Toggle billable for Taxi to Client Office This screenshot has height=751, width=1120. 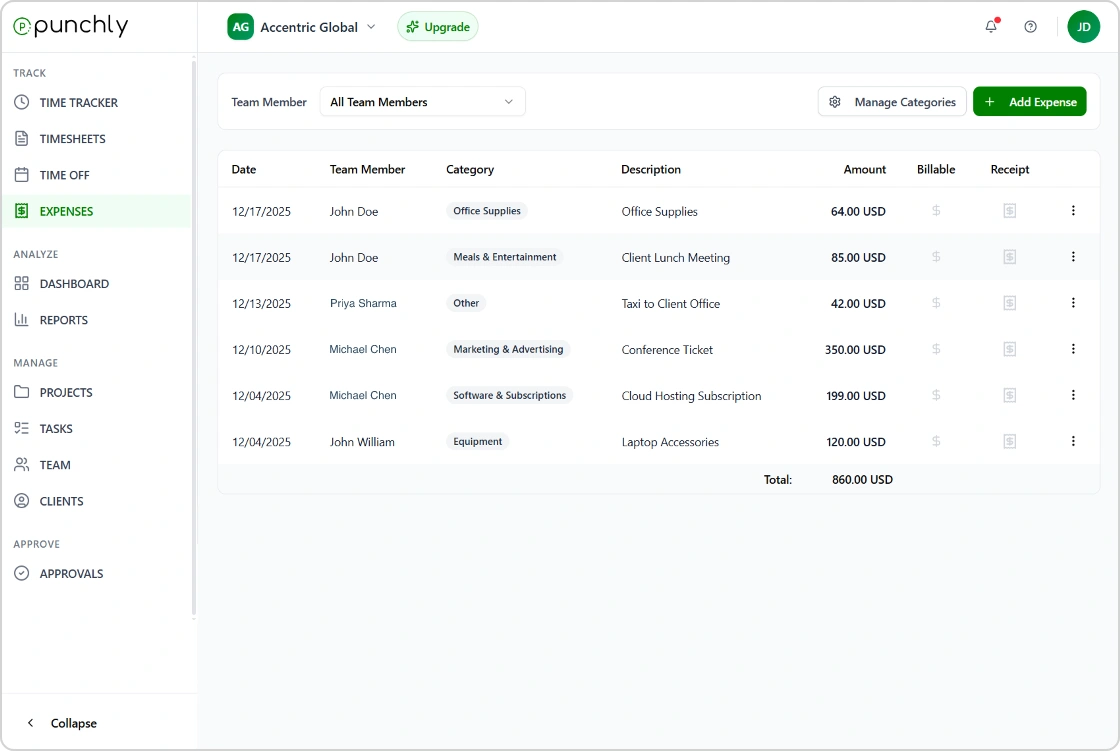pyautogui.click(x=936, y=303)
